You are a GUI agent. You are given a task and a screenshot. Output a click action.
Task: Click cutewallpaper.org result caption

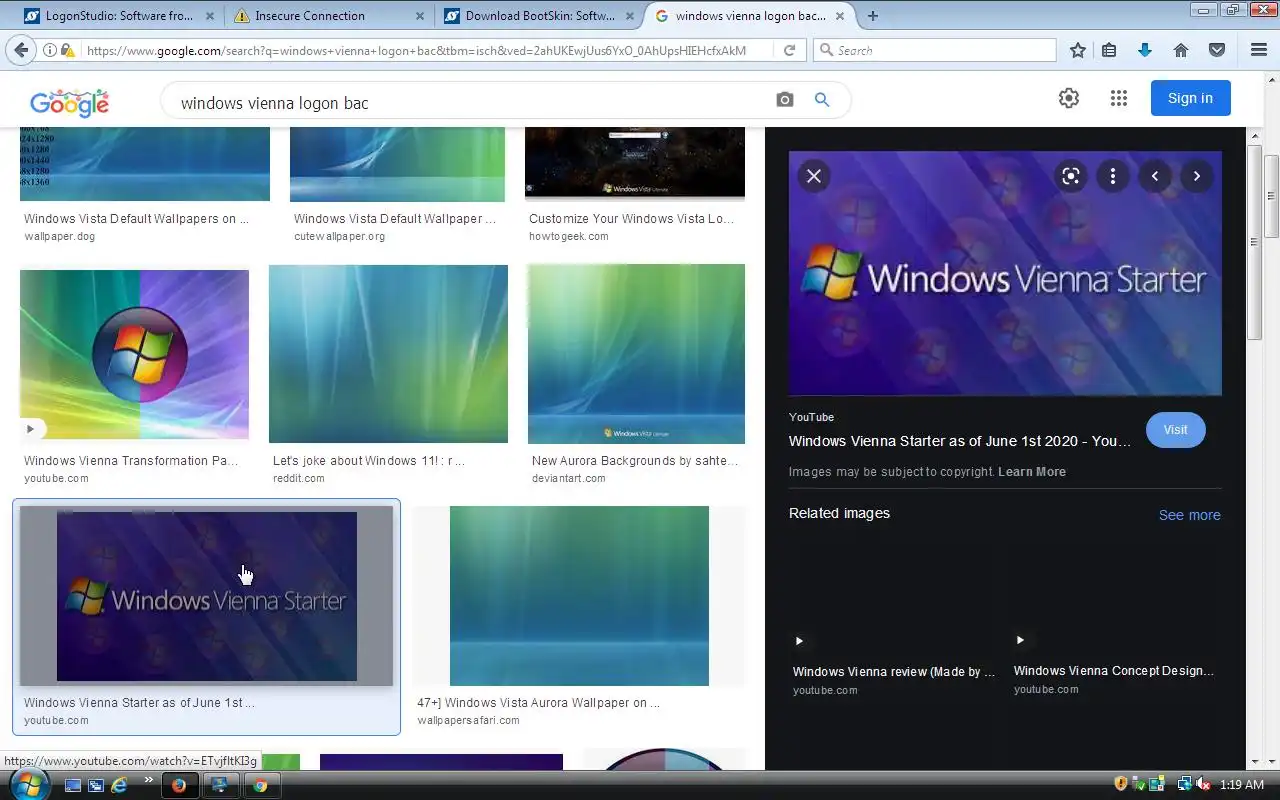pyautogui.click(x=339, y=237)
